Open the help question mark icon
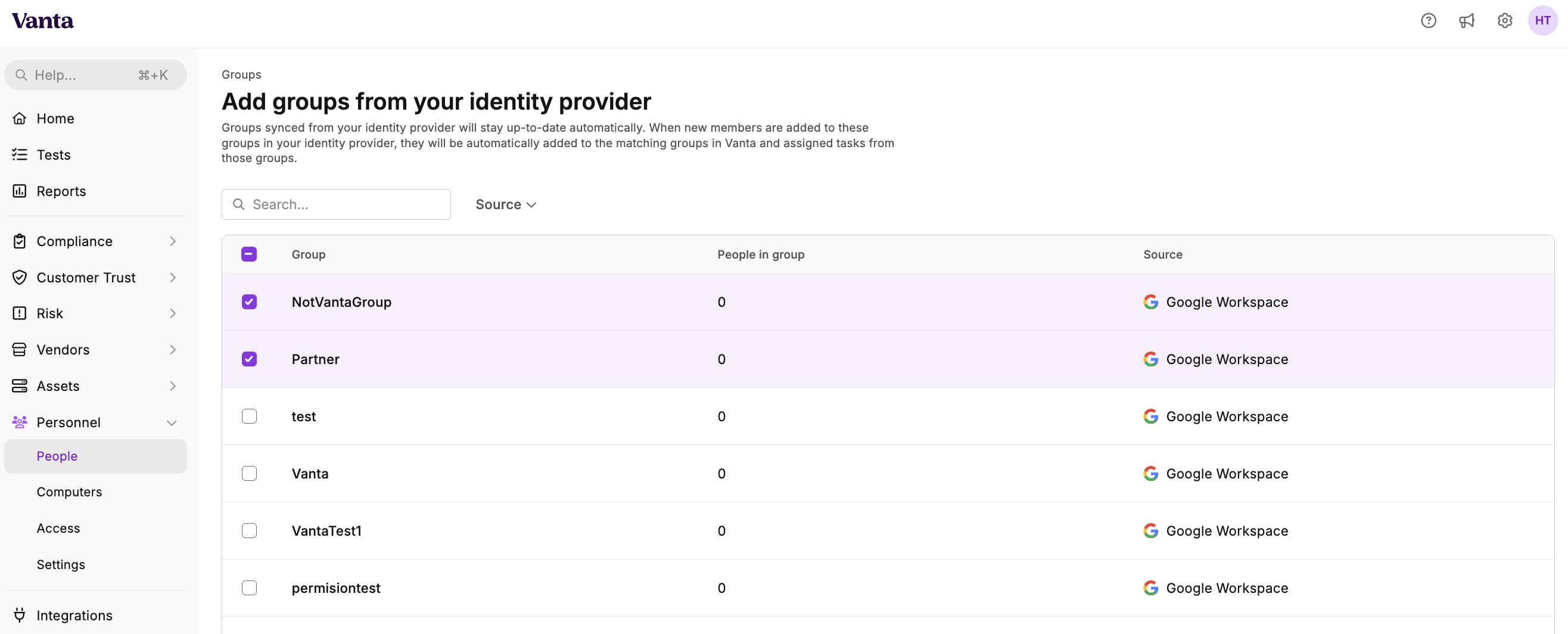The height and width of the screenshot is (634, 1568). (1428, 21)
